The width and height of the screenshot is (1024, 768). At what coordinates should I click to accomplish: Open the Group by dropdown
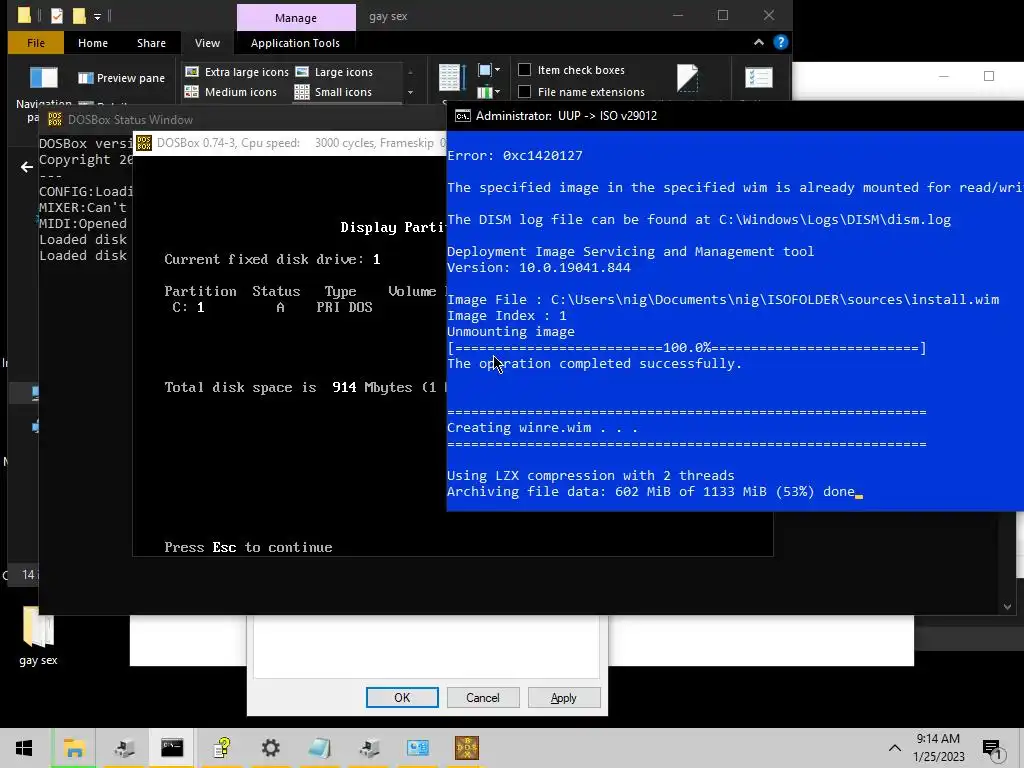(x=488, y=70)
